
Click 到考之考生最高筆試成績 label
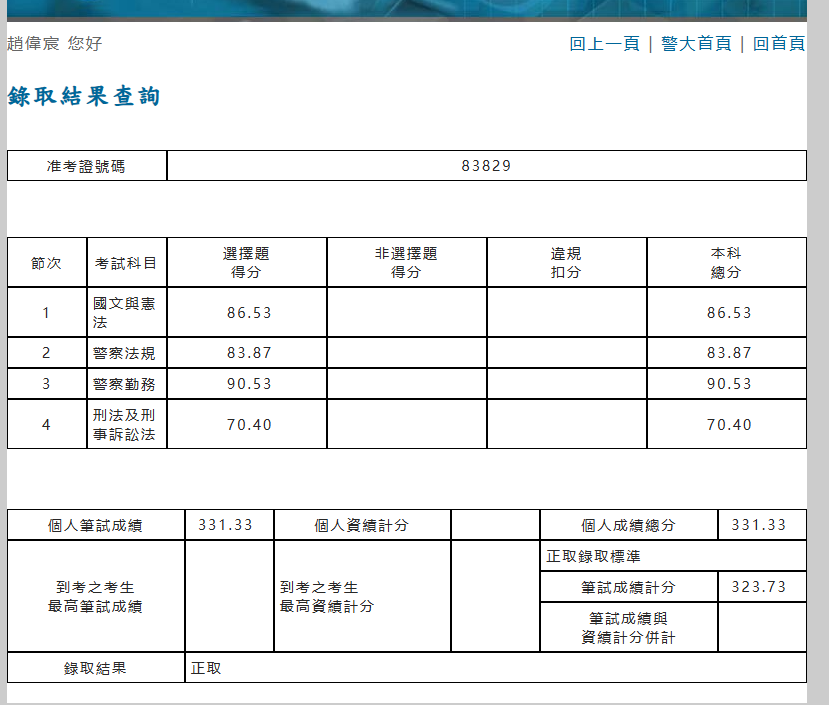[95, 597]
